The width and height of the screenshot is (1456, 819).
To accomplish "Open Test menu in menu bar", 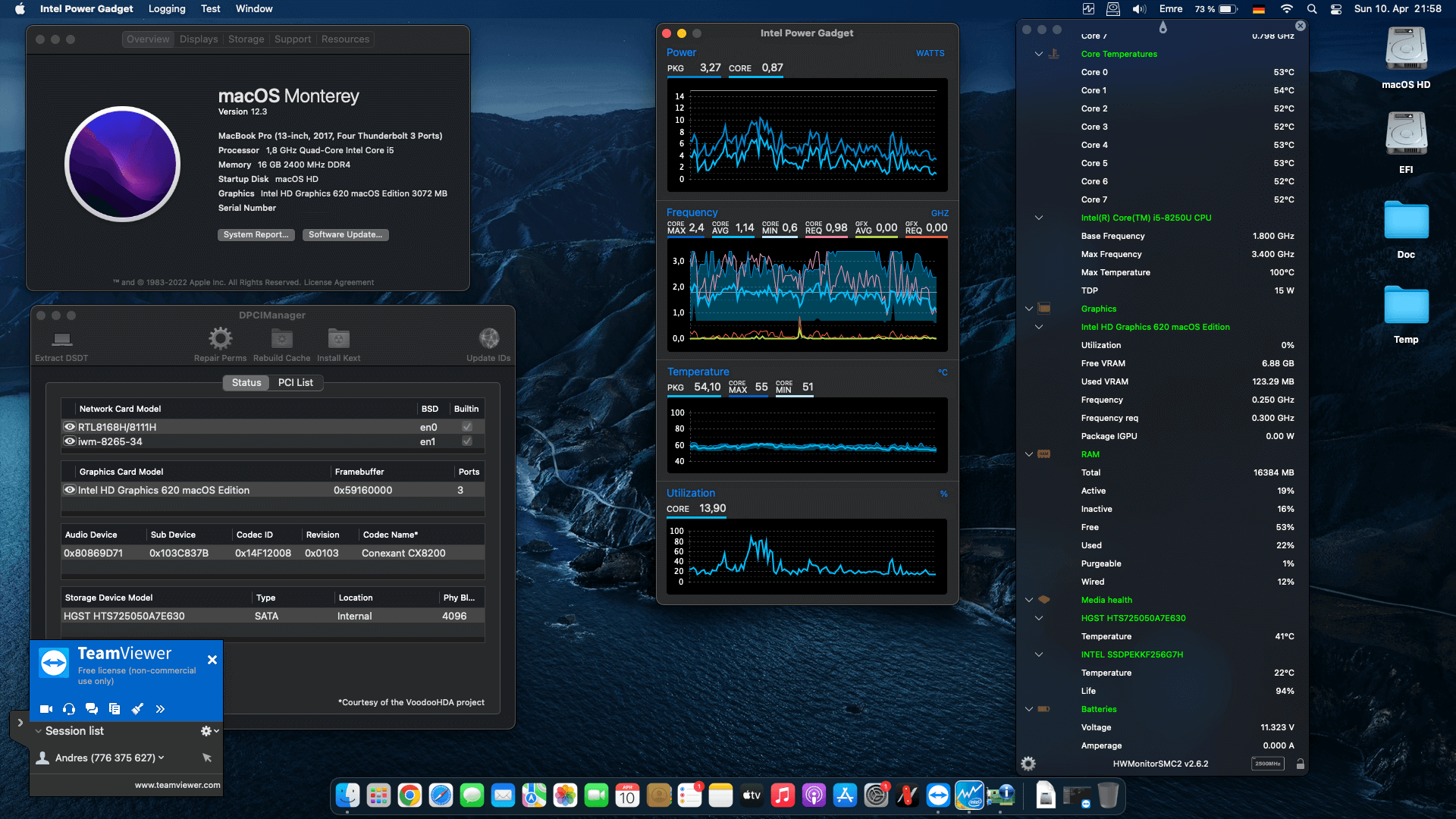I will pyautogui.click(x=210, y=8).
